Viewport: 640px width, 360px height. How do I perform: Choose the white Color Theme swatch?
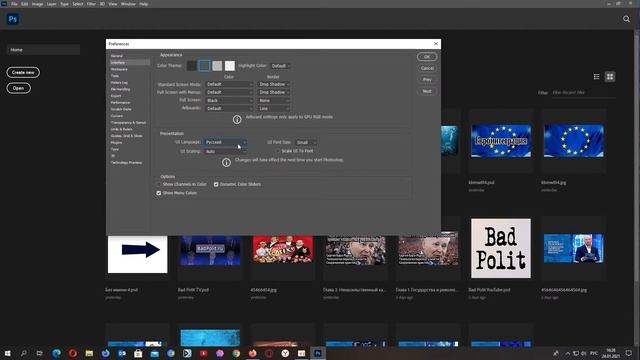pyautogui.click(x=230, y=66)
